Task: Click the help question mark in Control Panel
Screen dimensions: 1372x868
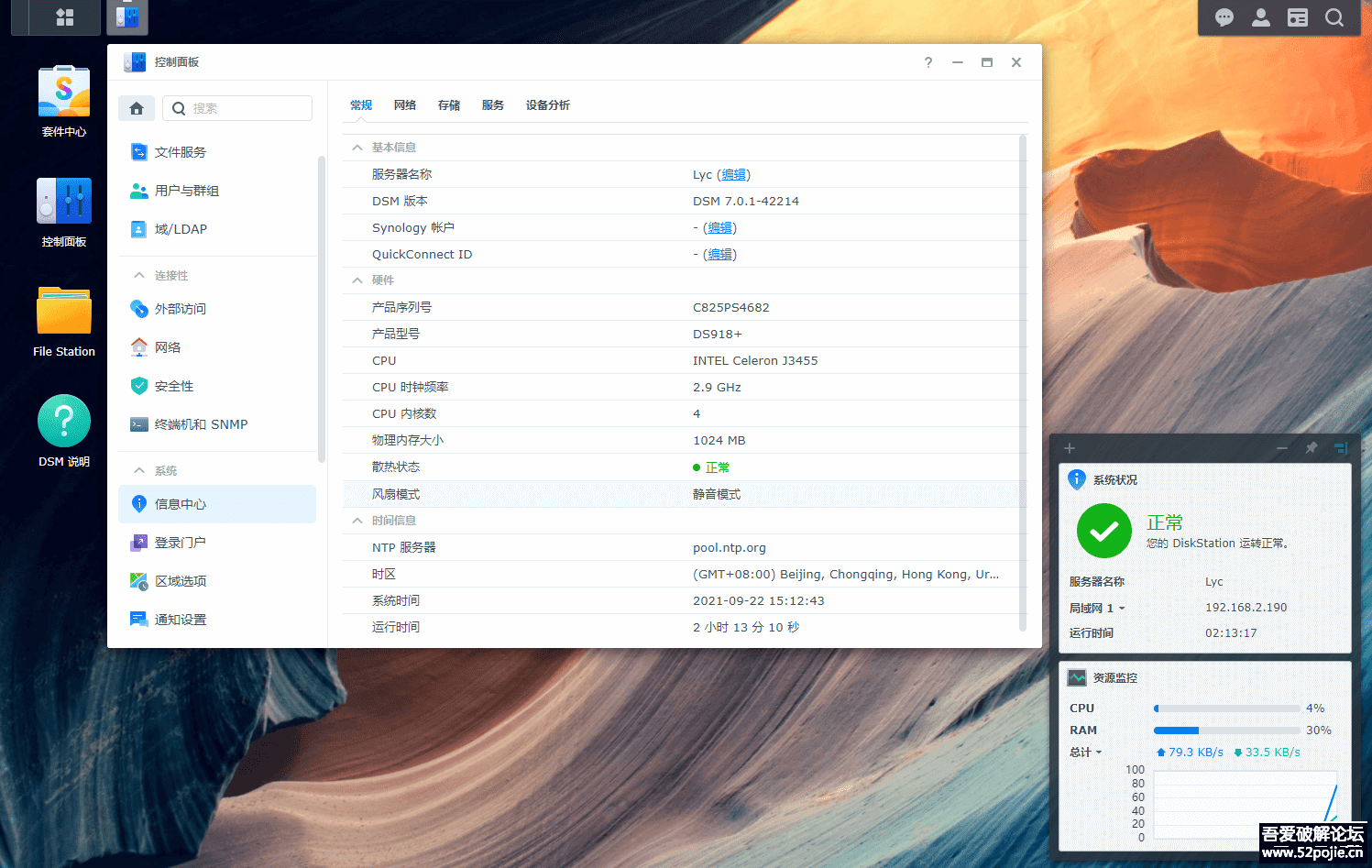Action: click(x=928, y=62)
